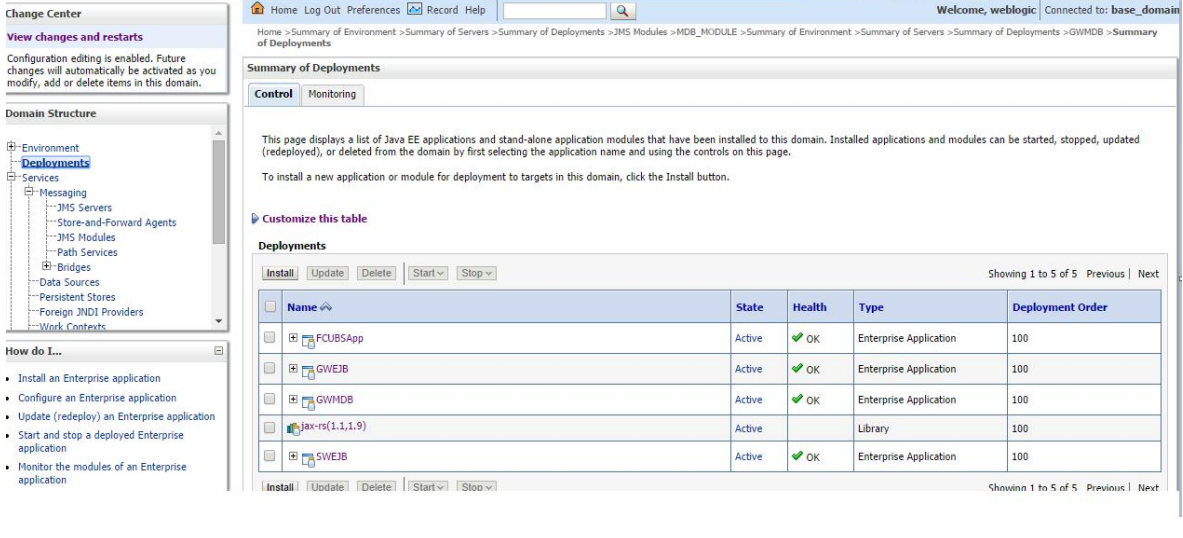Viewport: 1183px width, 538px height.
Task: Click inside the search input field
Action: coord(555,11)
